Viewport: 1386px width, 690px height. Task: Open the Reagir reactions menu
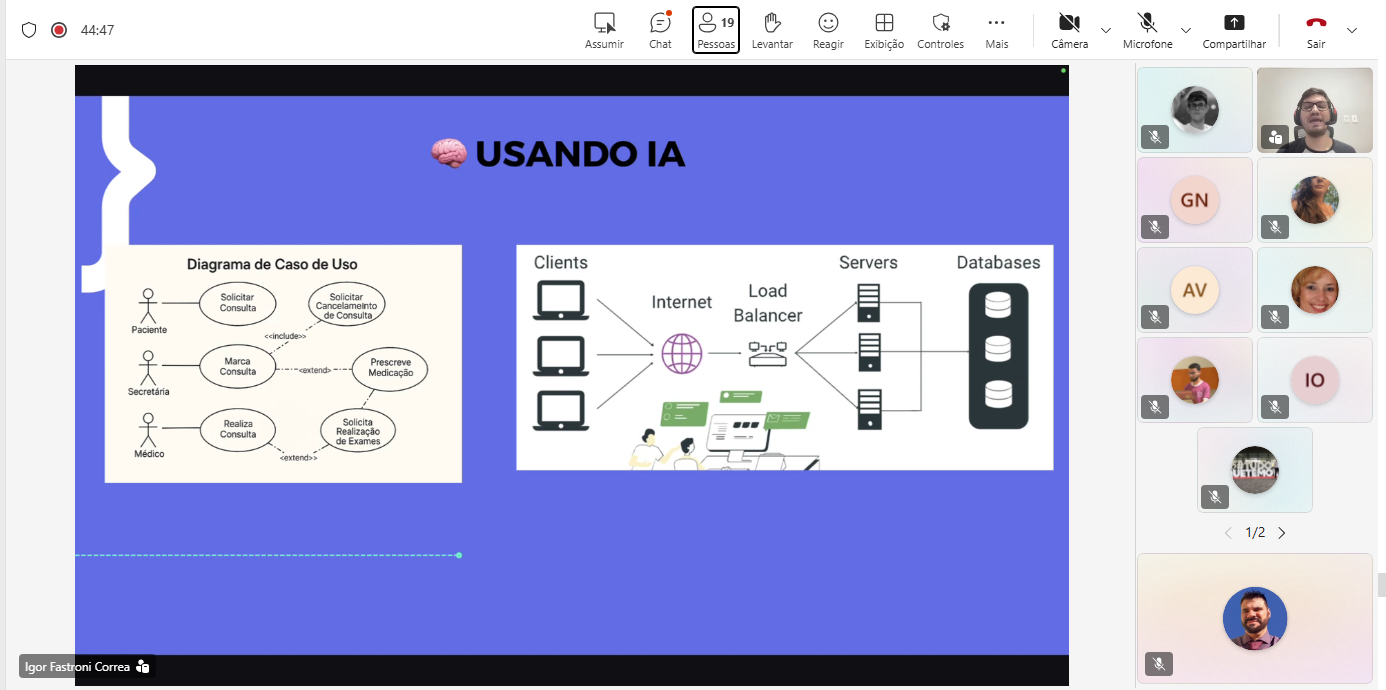point(828,29)
